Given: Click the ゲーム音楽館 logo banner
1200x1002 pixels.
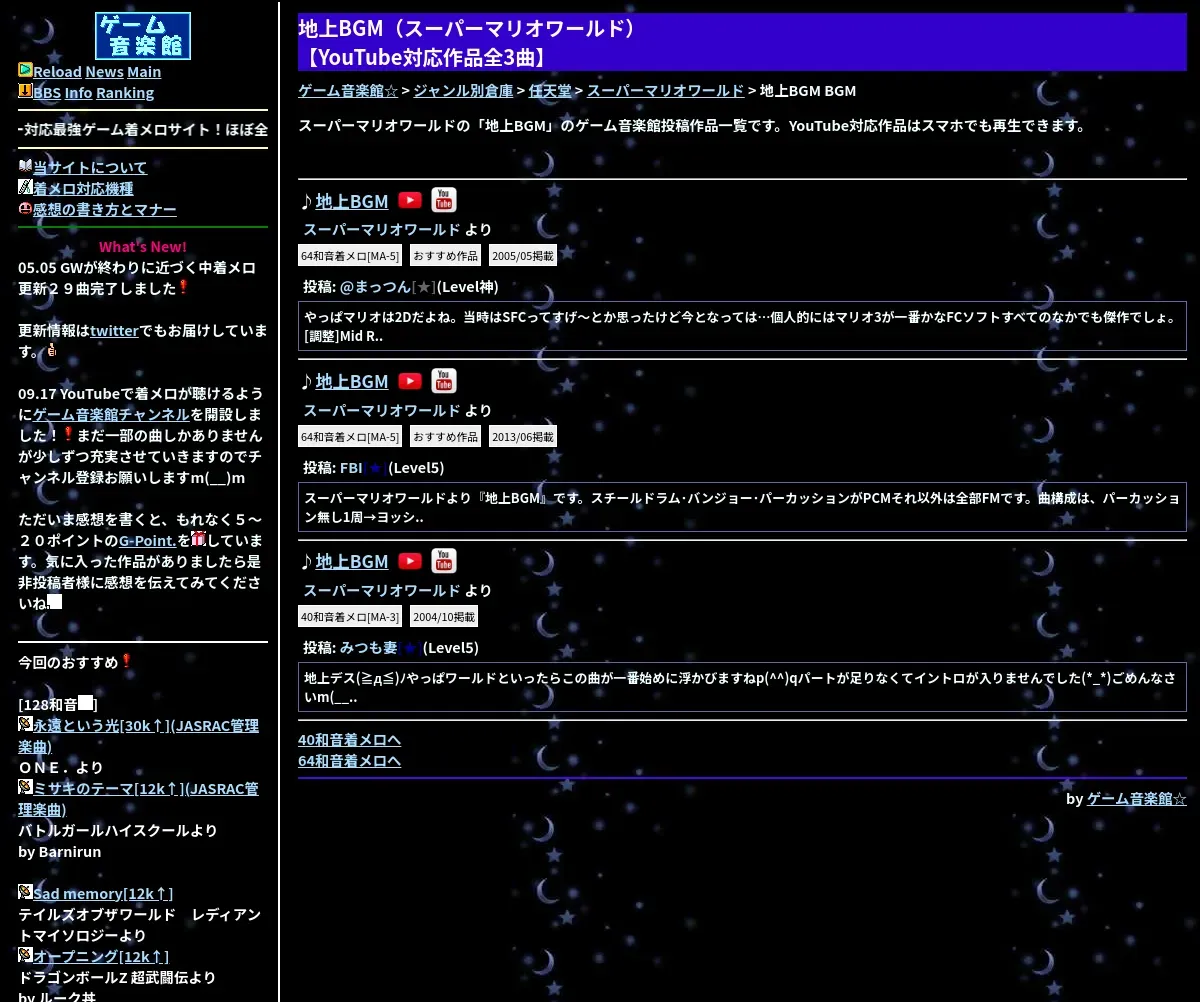Looking at the screenshot, I should (x=143, y=36).
